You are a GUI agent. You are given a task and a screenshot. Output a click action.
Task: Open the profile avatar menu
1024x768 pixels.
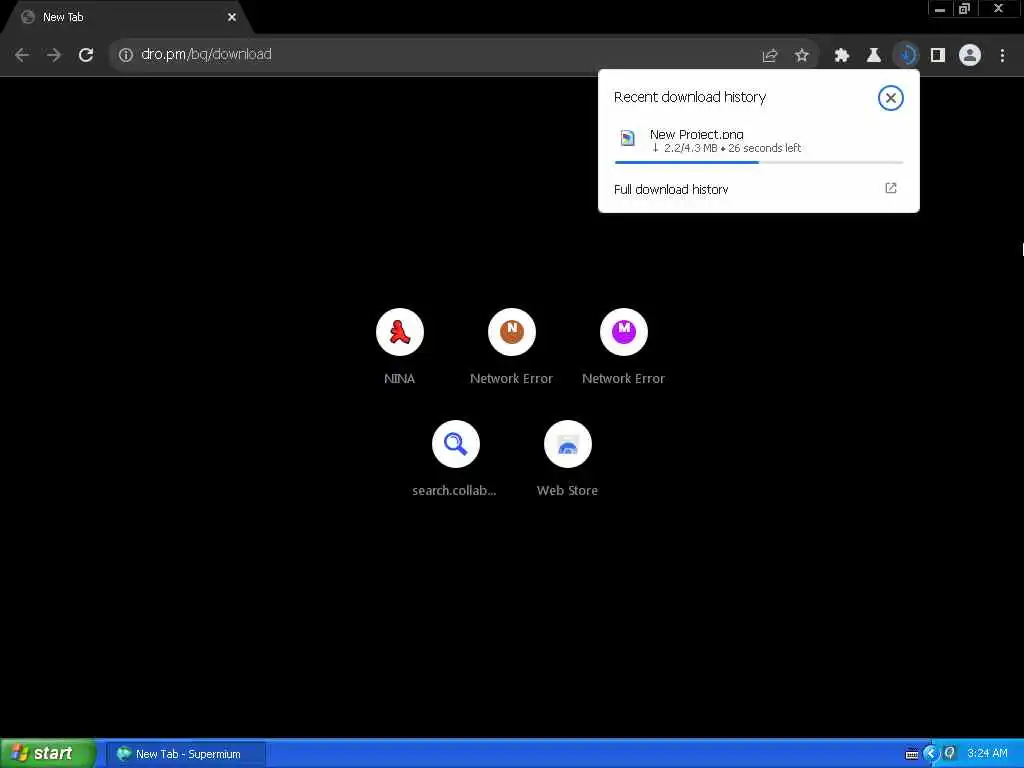(970, 56)
